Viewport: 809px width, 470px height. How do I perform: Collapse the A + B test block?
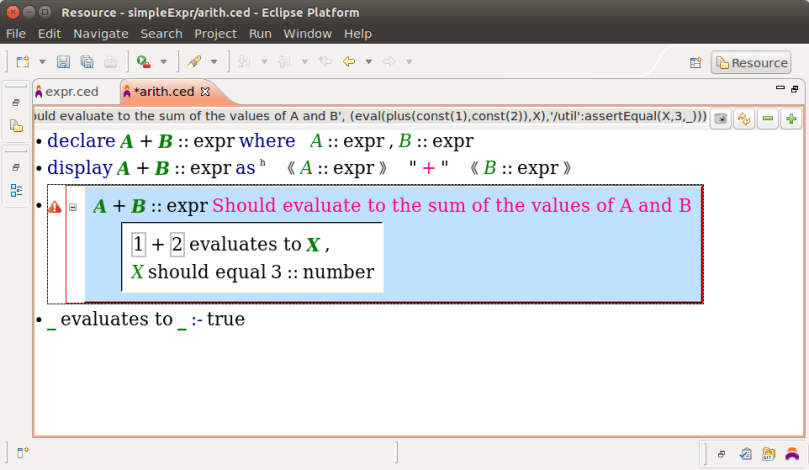(73, 207)
